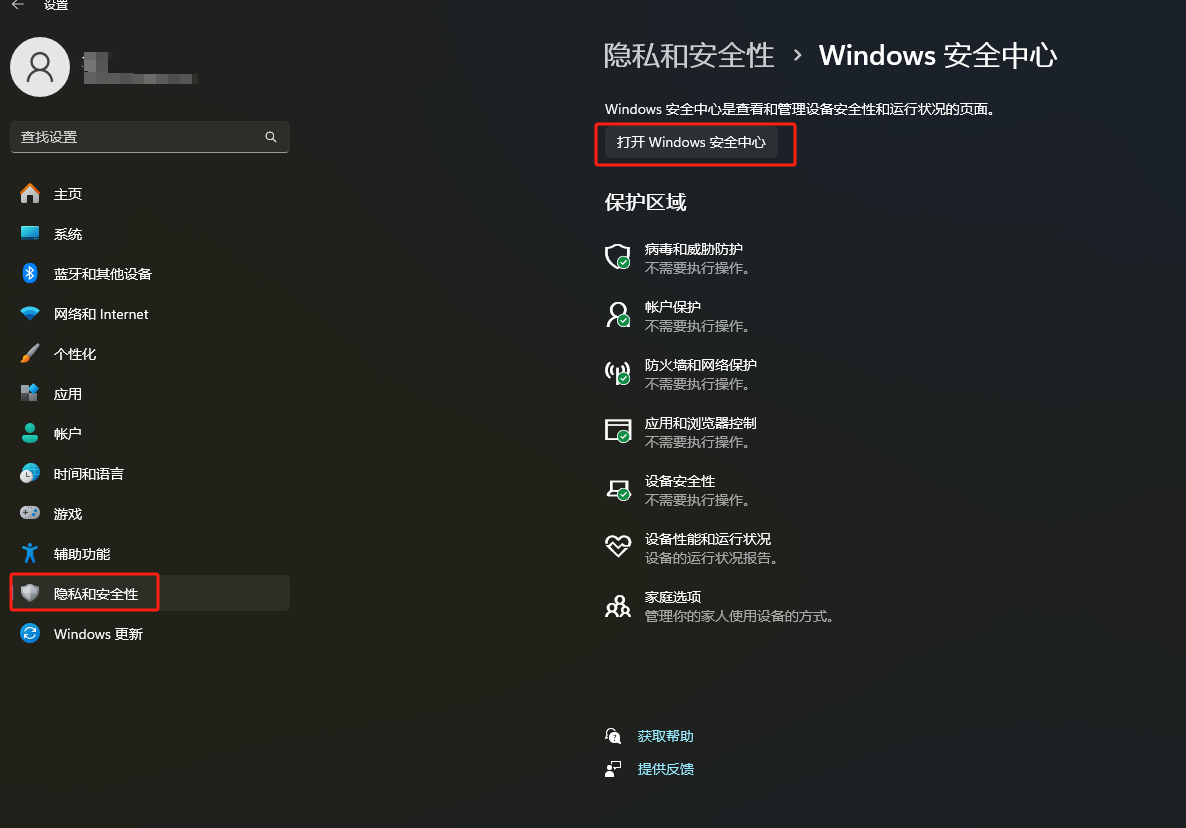Click the 设备性能和运行状况 heart icon
The image size is (1186, 828).
pyautogui.click(x=618, y=545)
